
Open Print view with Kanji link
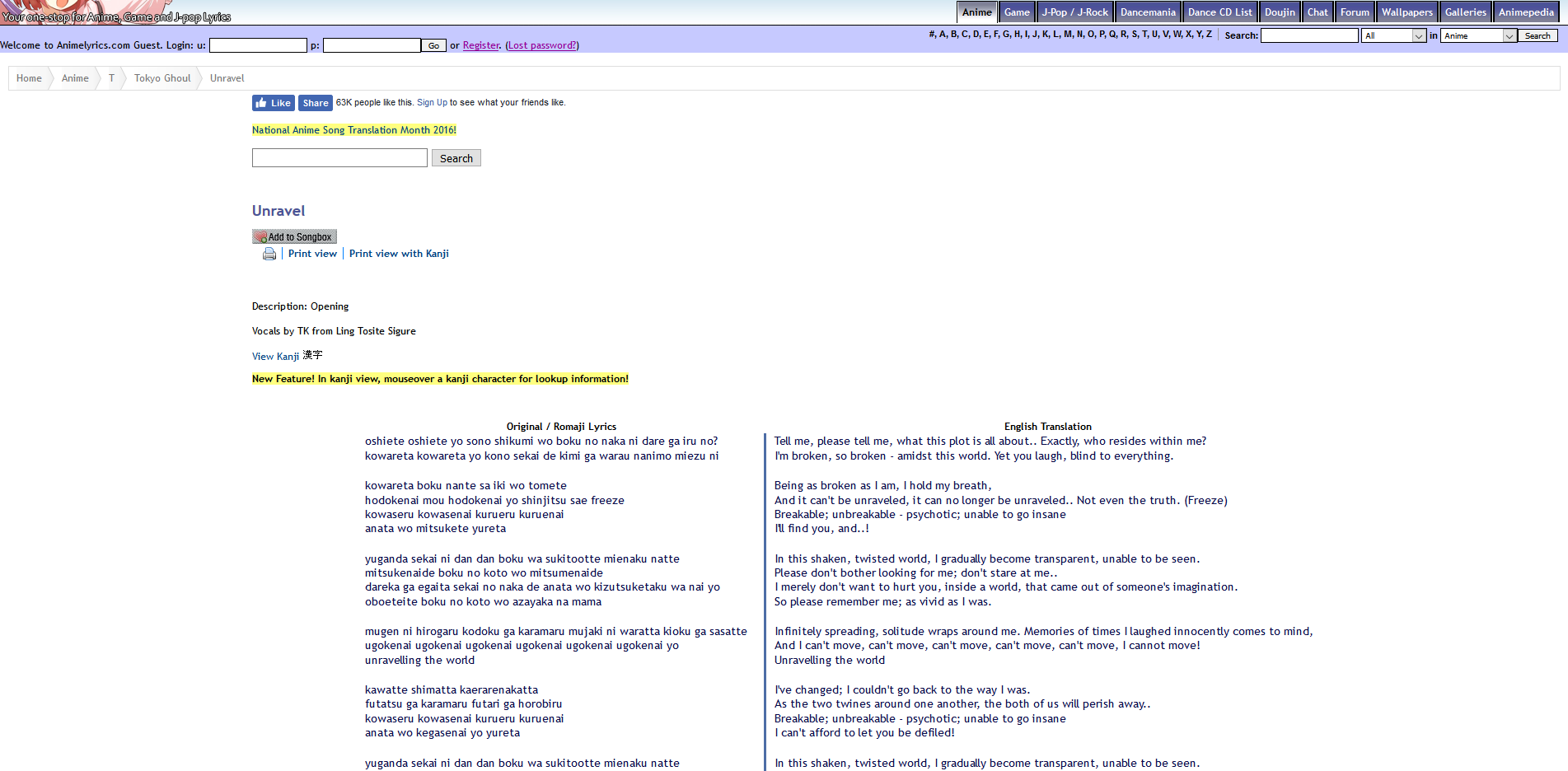(399, 254)
